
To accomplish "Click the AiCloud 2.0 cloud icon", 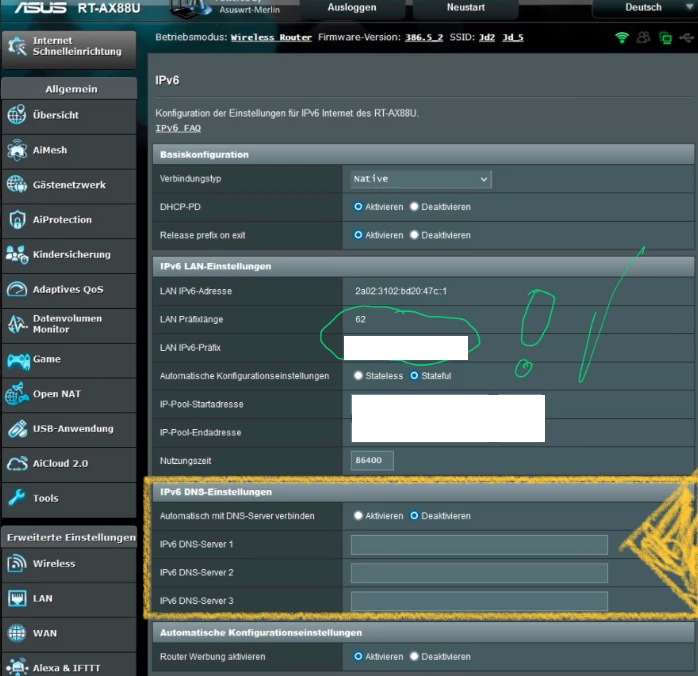I will [17, 464].
